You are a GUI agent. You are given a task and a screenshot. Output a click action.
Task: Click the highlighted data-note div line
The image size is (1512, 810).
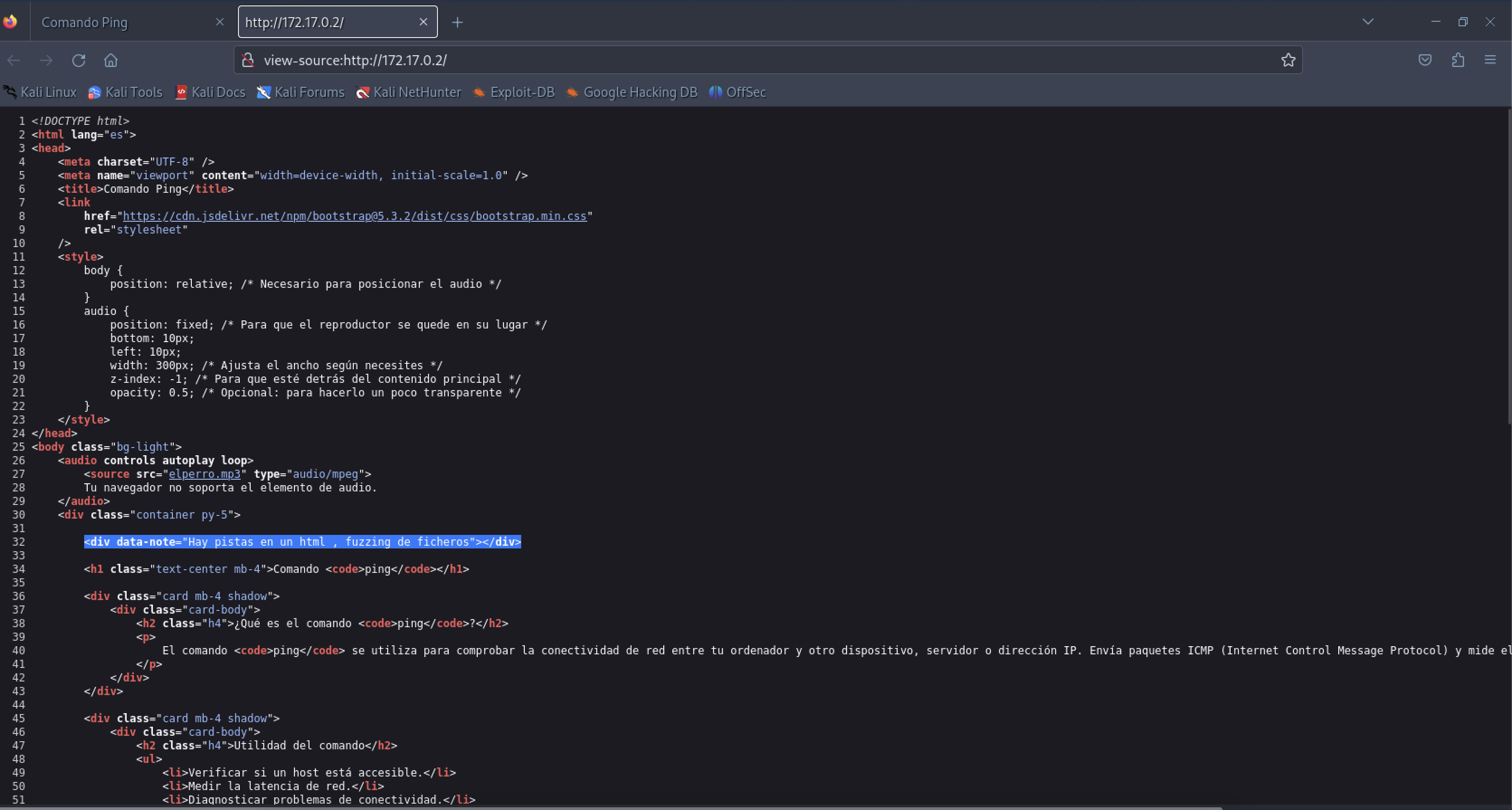tap(302, 542)
